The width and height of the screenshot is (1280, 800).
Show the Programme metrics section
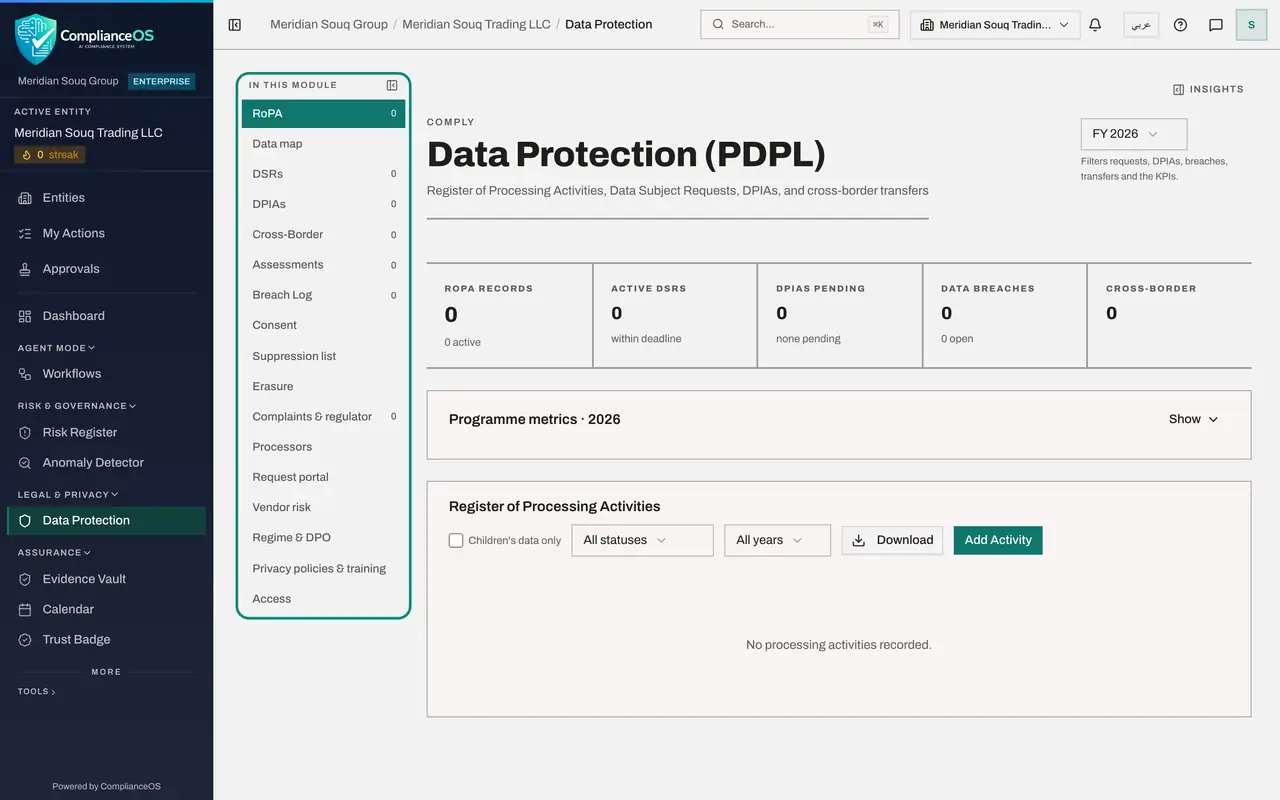(x=1193, y=419)
